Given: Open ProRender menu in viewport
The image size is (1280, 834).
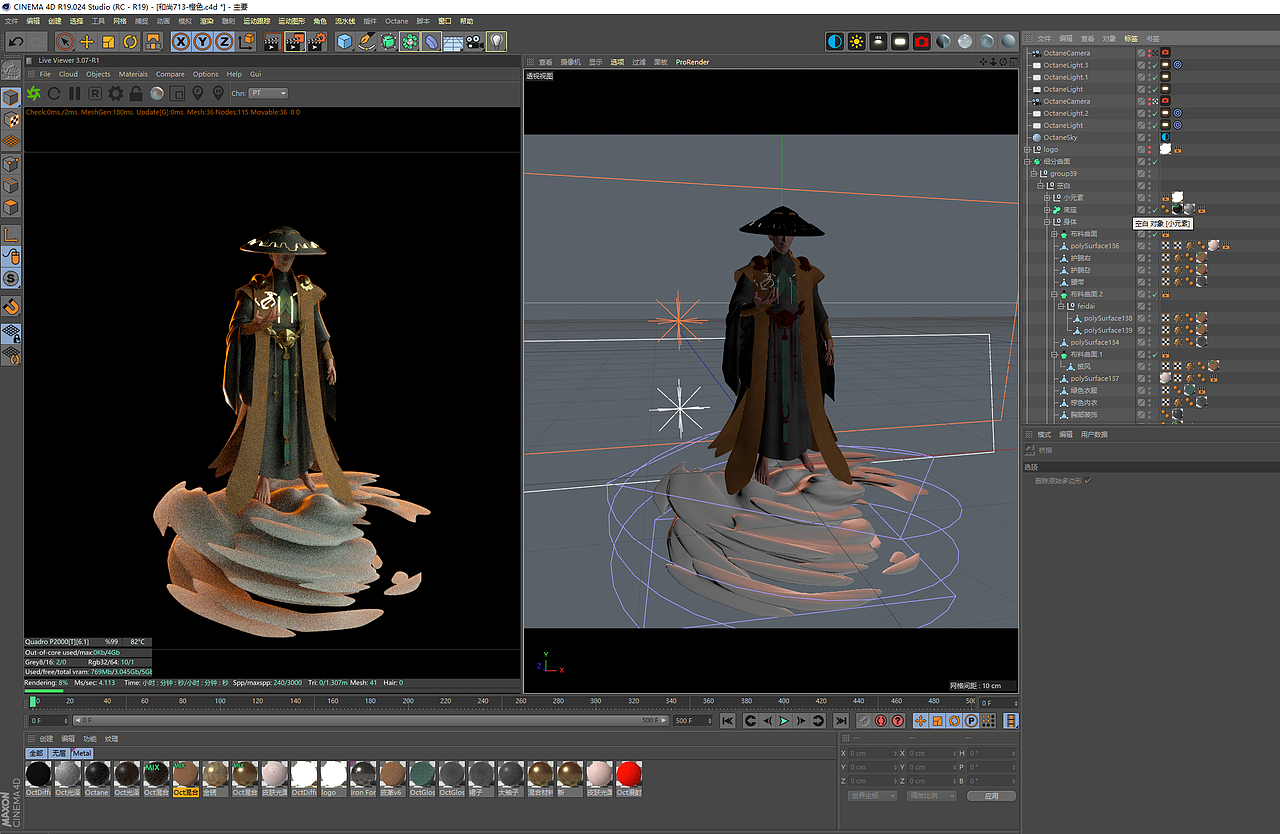Looking at the screenshot, I should coord(692,62).
